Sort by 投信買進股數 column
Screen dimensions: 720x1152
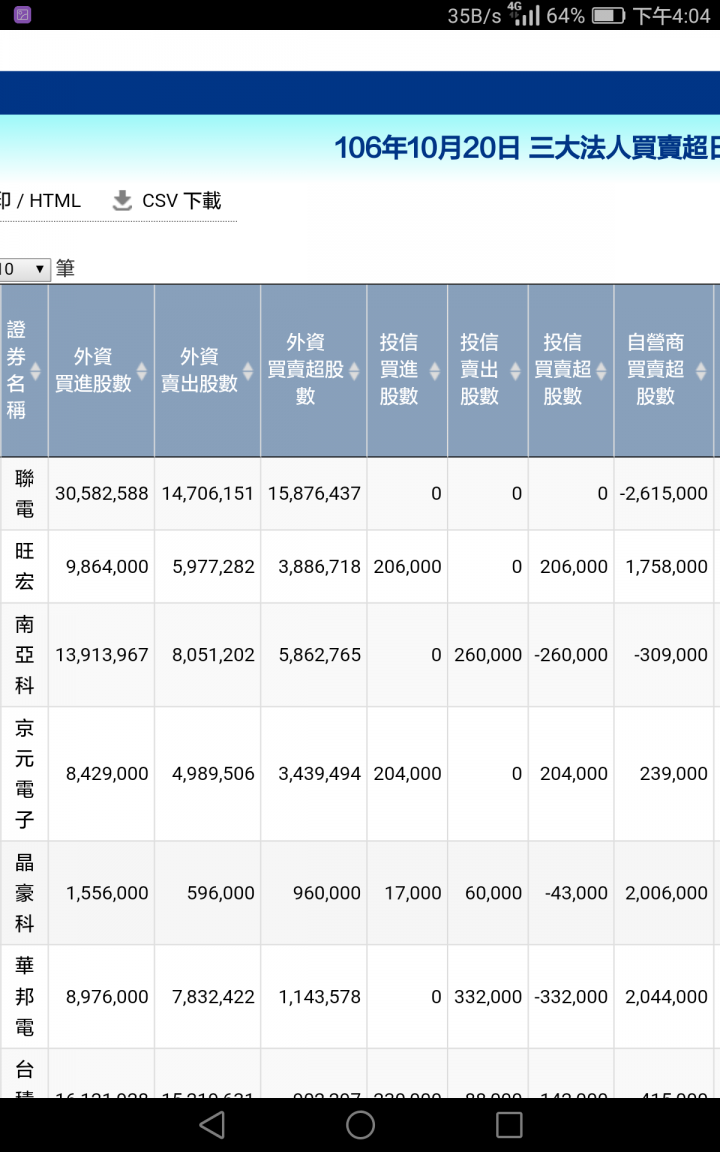click(x=407, y=370)
